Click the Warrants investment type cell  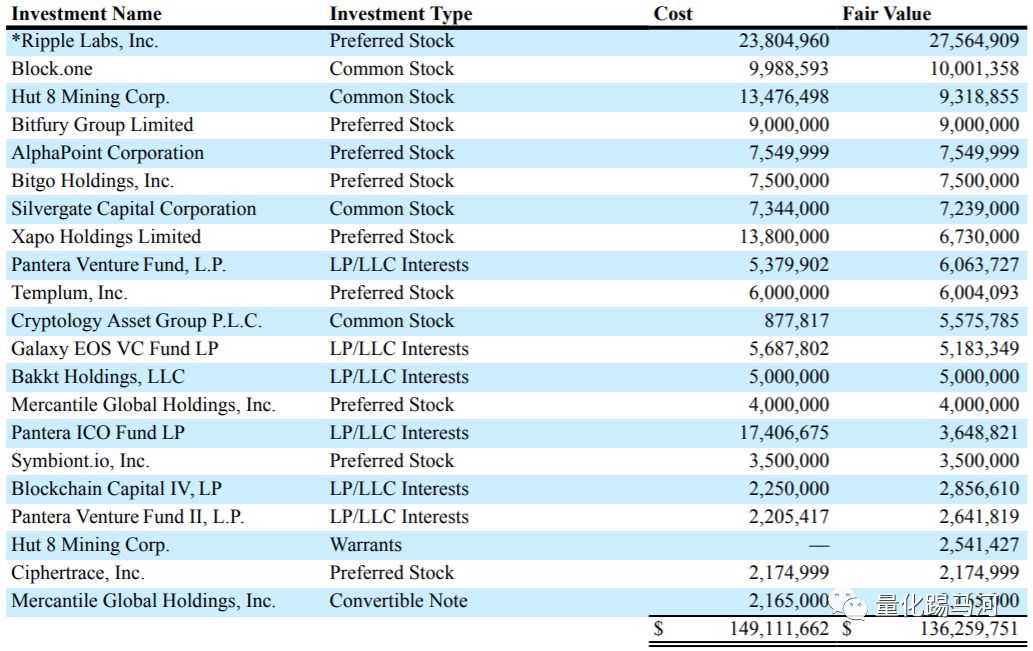coord(366,545)
